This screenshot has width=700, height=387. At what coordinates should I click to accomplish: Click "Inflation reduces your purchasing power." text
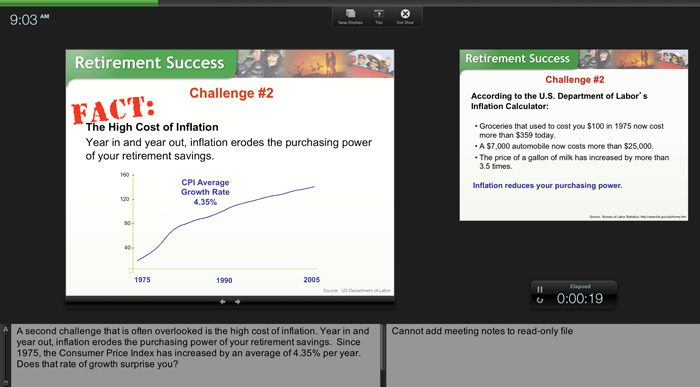pos(547,185)
